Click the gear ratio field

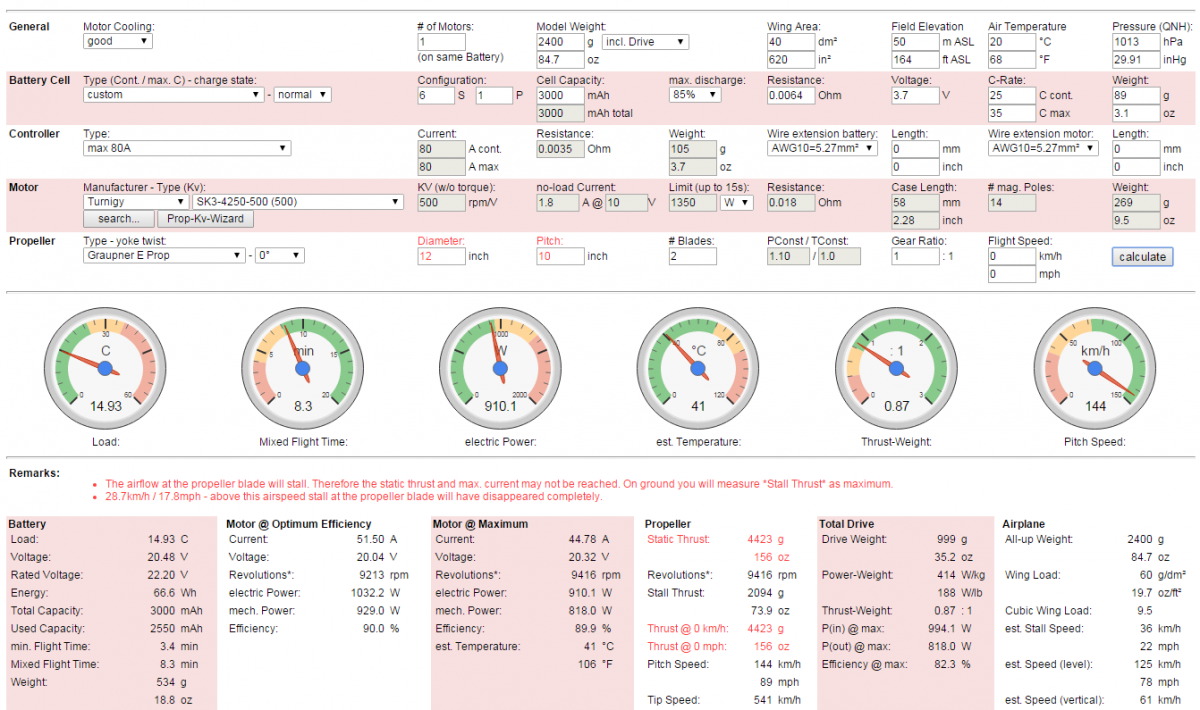[915, 256]
